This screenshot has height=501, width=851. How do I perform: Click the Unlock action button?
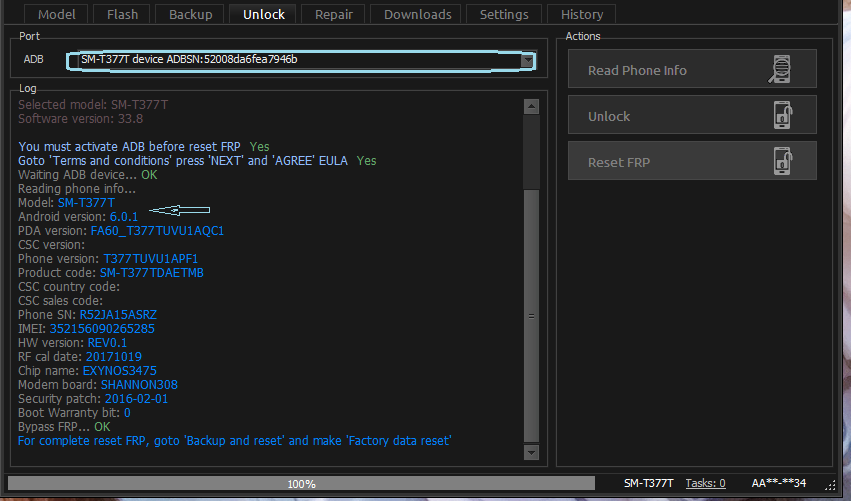coord(692,115)
